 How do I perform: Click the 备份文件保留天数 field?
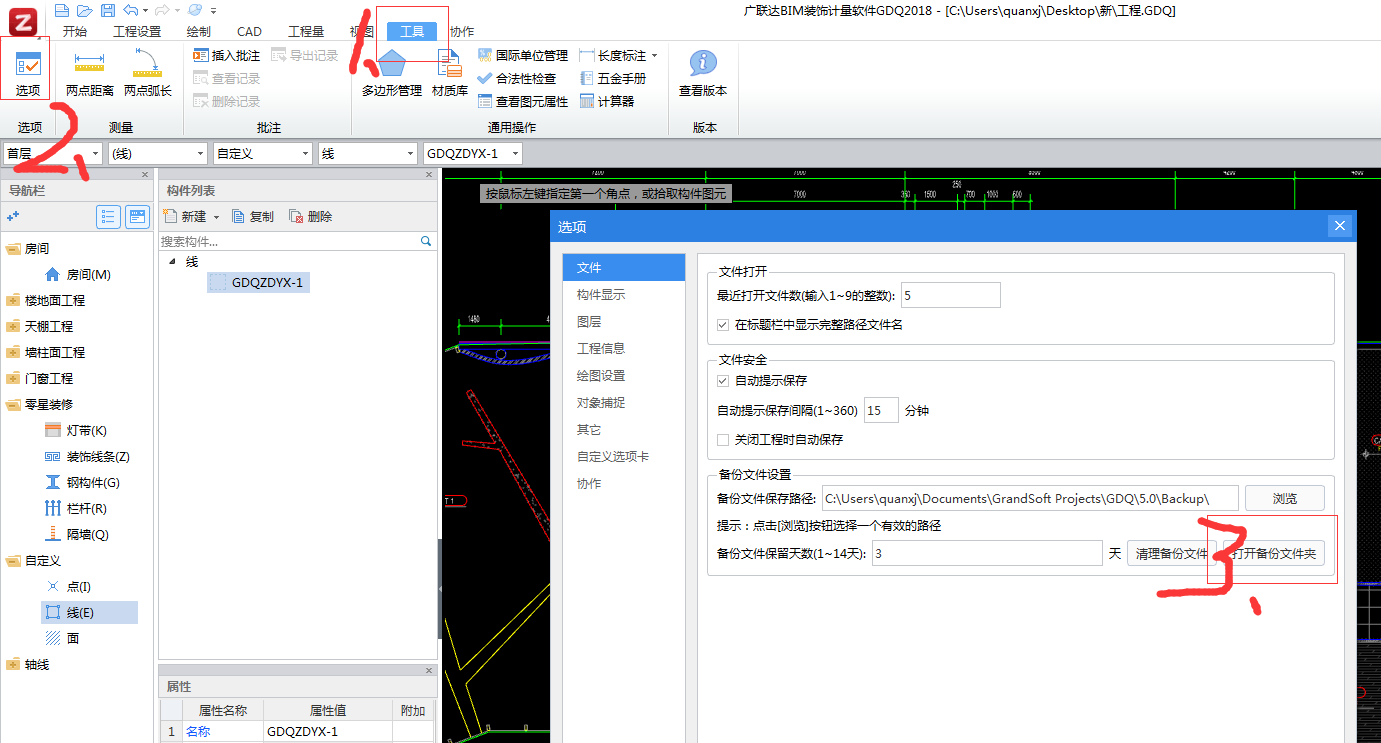[x=987, y=553]
